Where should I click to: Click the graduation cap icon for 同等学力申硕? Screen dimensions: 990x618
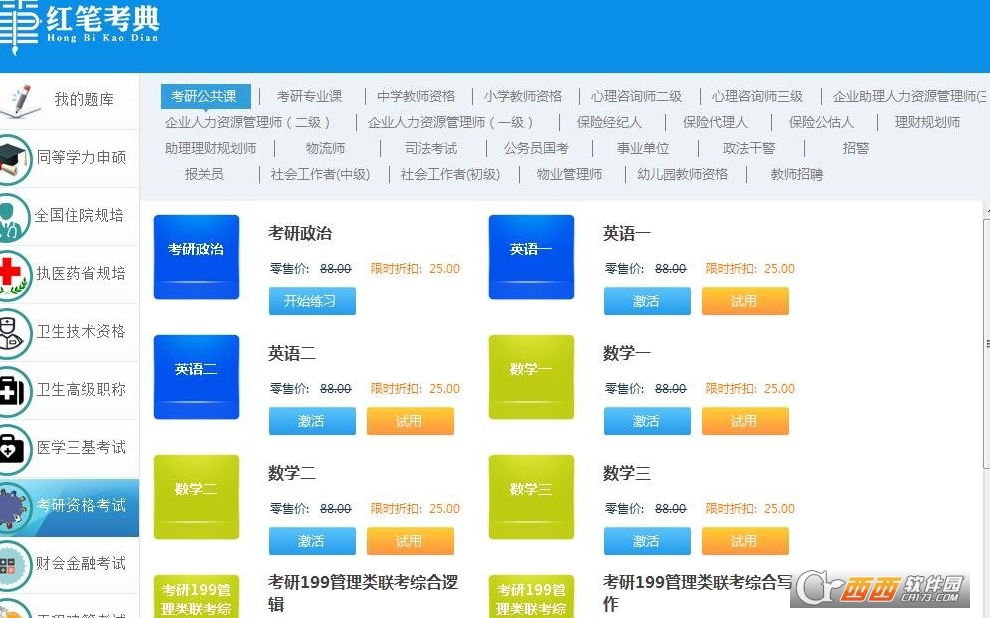[x=14, y=159]
